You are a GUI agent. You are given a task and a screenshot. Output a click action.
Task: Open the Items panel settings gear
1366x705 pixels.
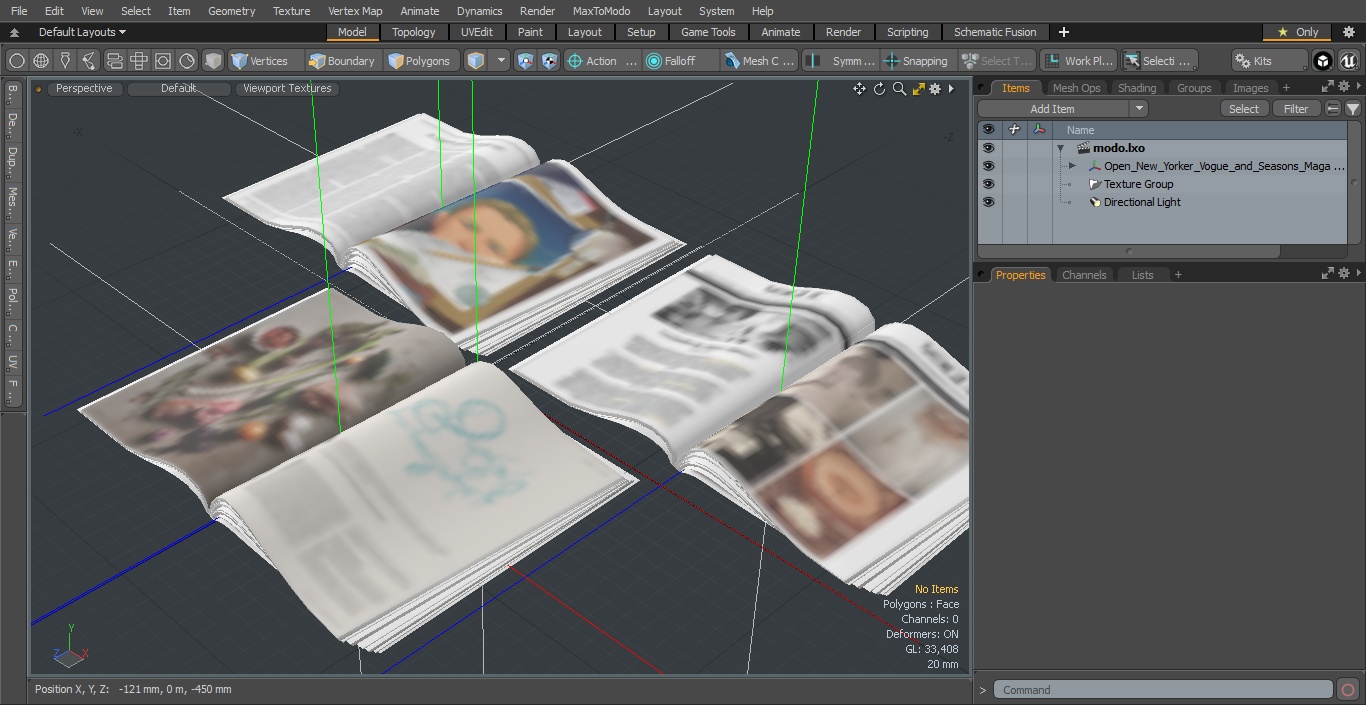tap(1343, 87)
